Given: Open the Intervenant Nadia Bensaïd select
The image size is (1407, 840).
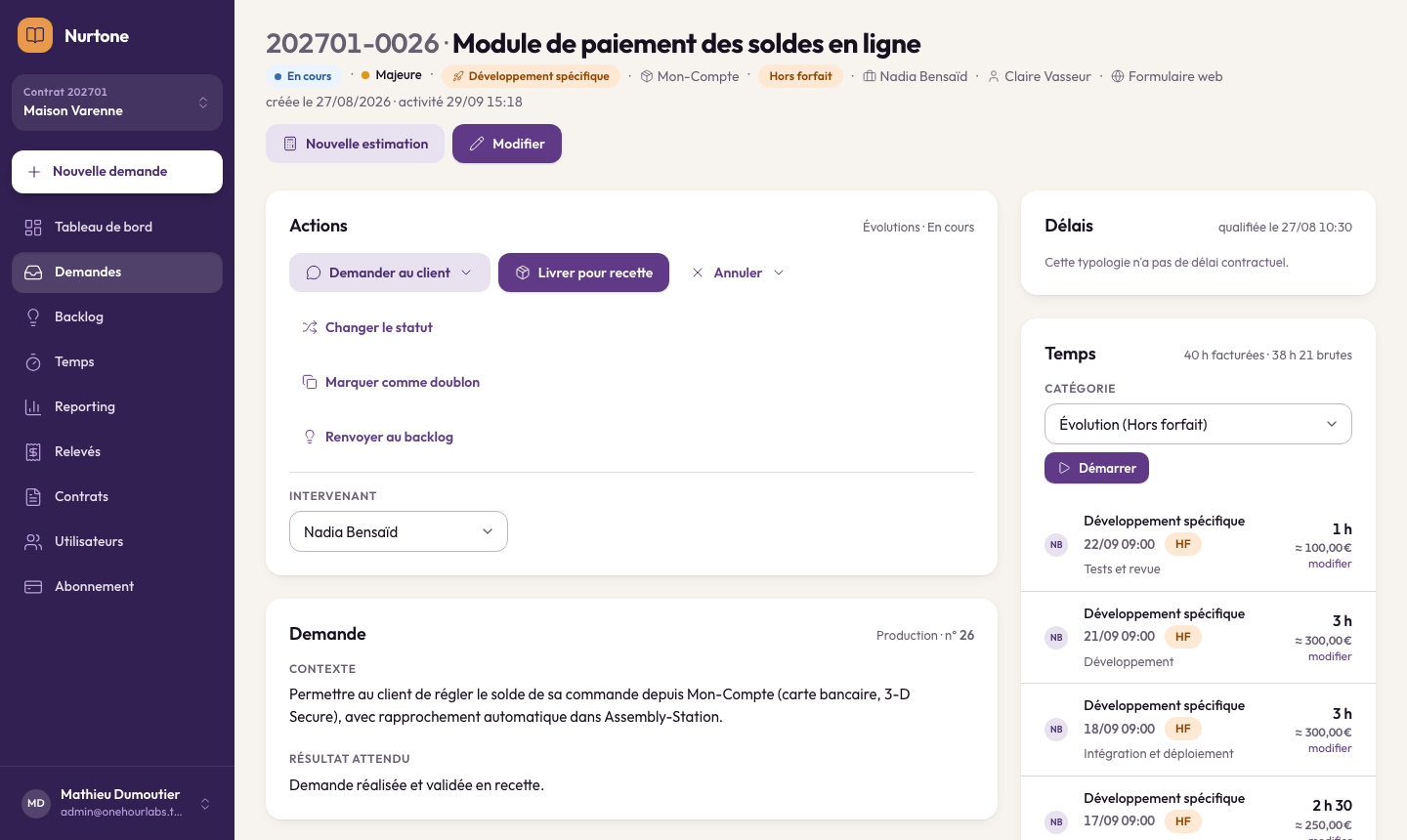Looking at the screenshot, I should (399, 531).
